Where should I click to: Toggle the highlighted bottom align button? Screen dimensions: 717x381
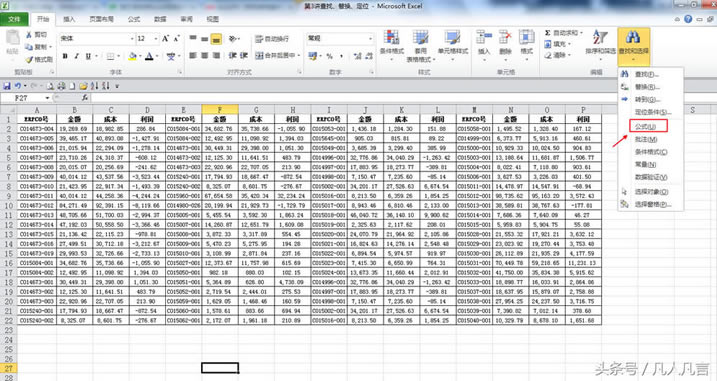[216, 39]
